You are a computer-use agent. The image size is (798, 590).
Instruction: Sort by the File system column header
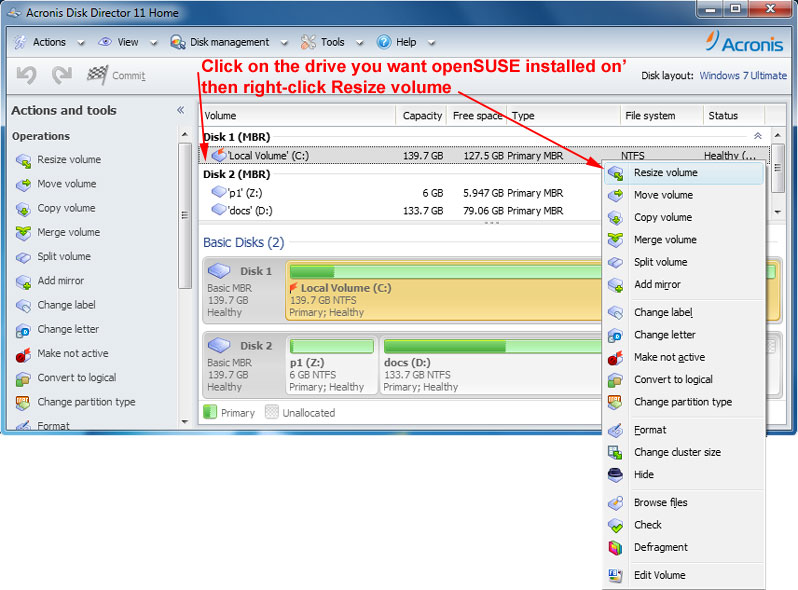[662, 116]
